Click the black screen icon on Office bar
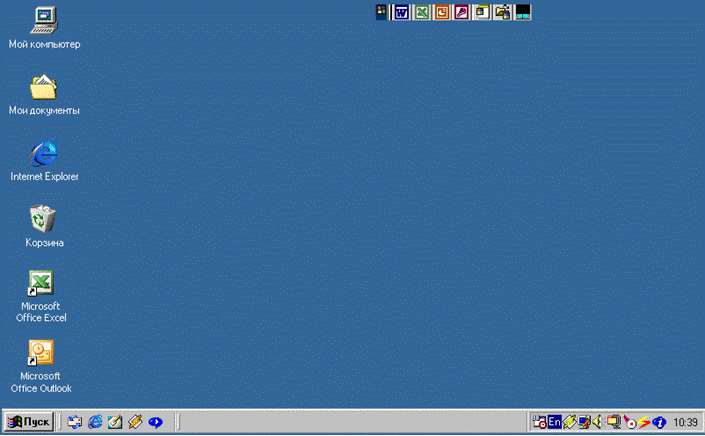705x436 pixels. click(522, 12)
